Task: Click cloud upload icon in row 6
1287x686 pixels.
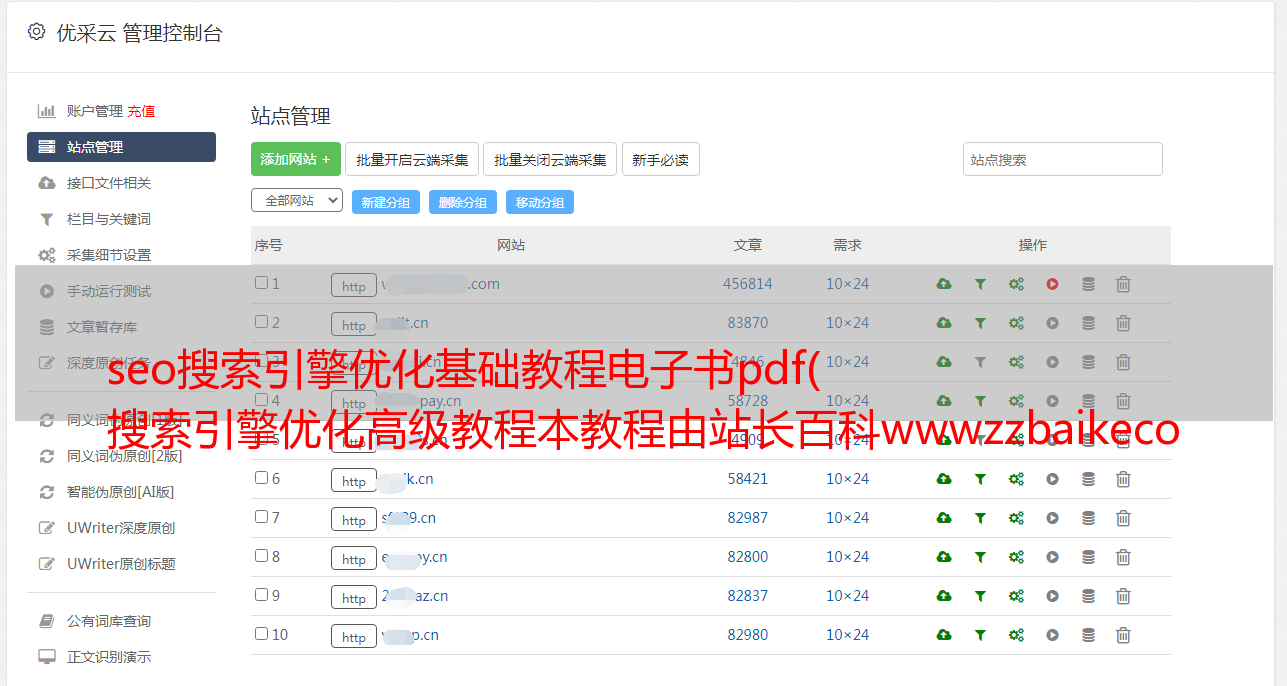Action: click(x=944, y=479)
